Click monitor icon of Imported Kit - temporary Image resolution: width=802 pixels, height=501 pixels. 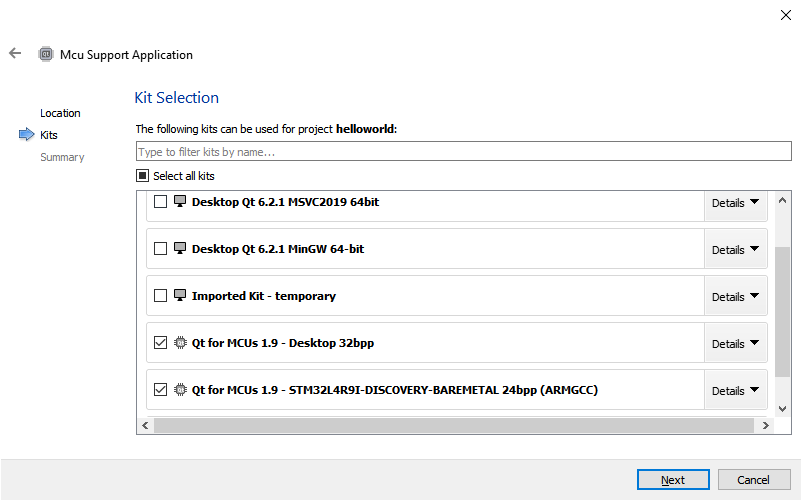coord(180,296)
